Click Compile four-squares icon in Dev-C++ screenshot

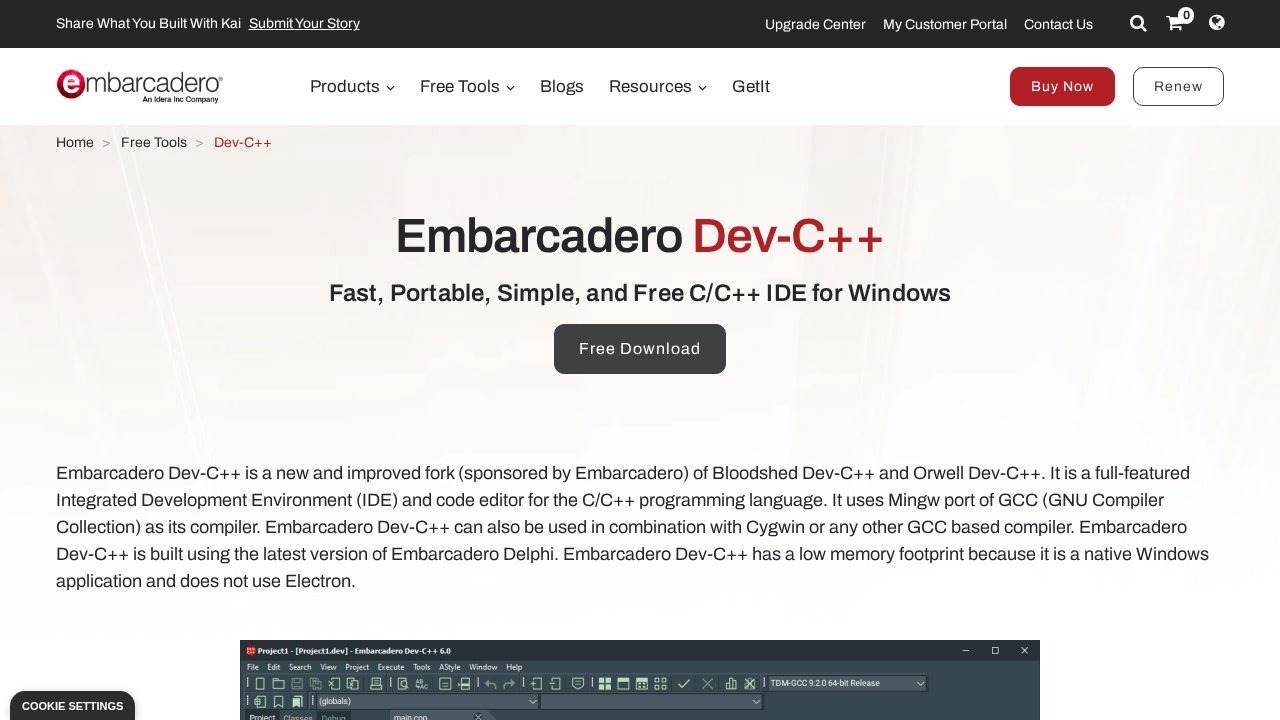(604, 683)
